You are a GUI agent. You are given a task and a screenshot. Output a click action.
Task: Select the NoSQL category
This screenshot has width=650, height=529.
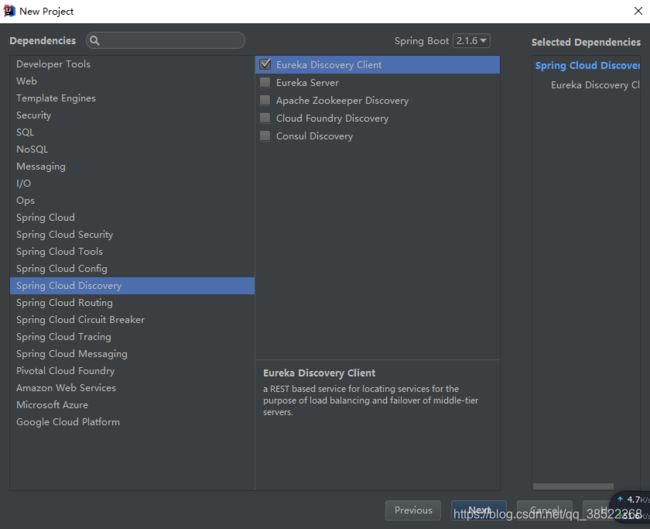(132, 149)
